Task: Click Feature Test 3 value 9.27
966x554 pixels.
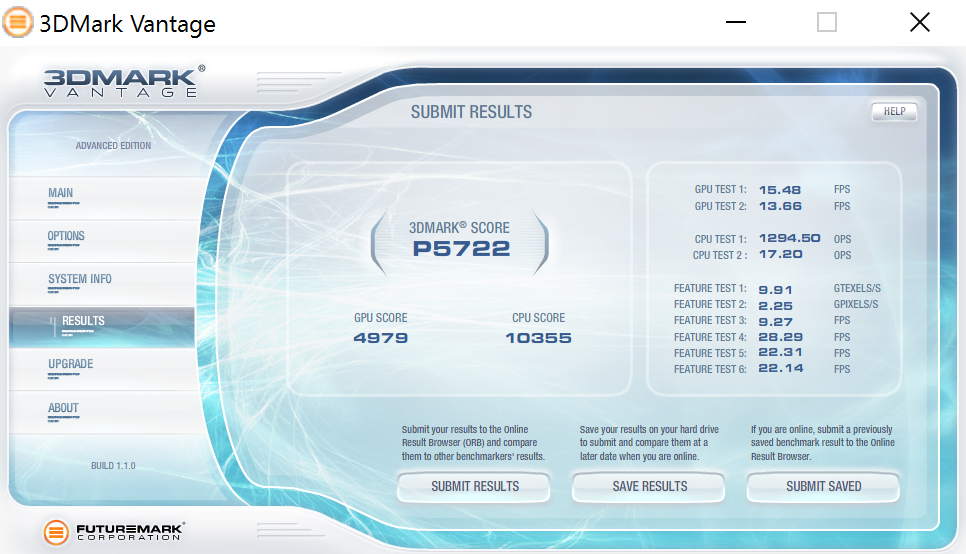Action: click(776, 322)
